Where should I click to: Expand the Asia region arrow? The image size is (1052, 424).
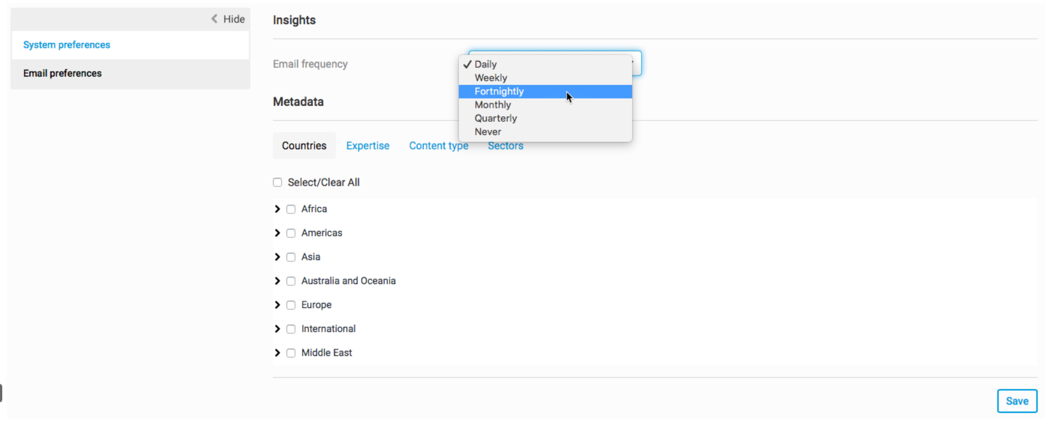point(277,257)
